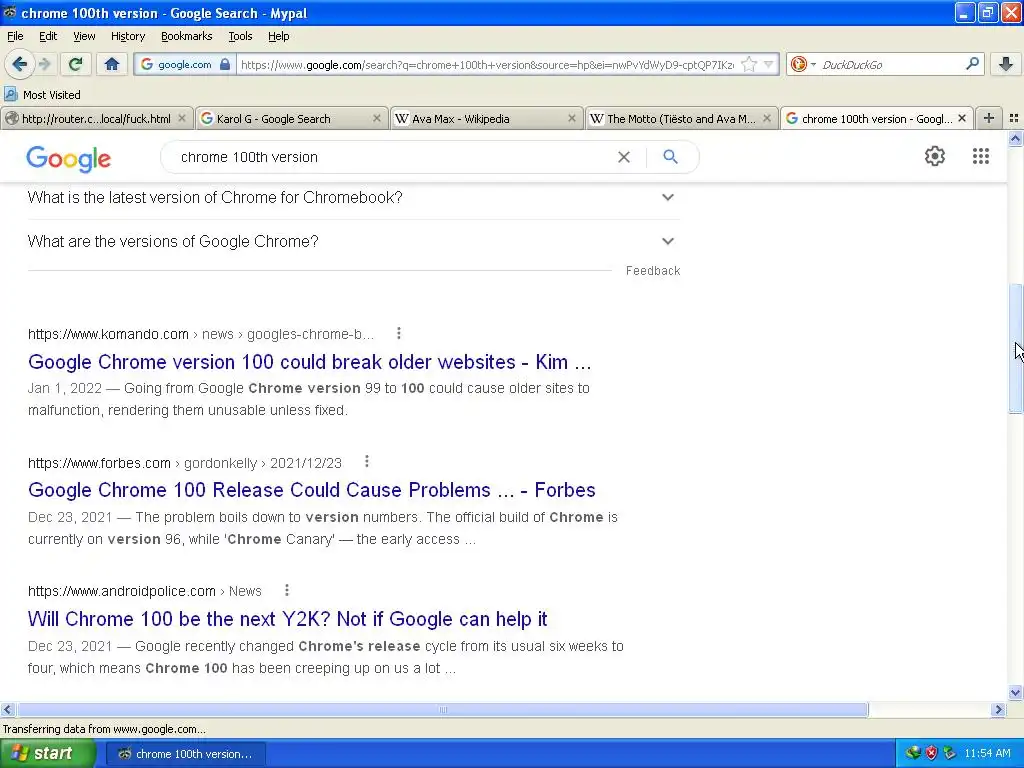
Task: Close the Ava Max Wikipedia tab
Action: (x=571, y=118)
